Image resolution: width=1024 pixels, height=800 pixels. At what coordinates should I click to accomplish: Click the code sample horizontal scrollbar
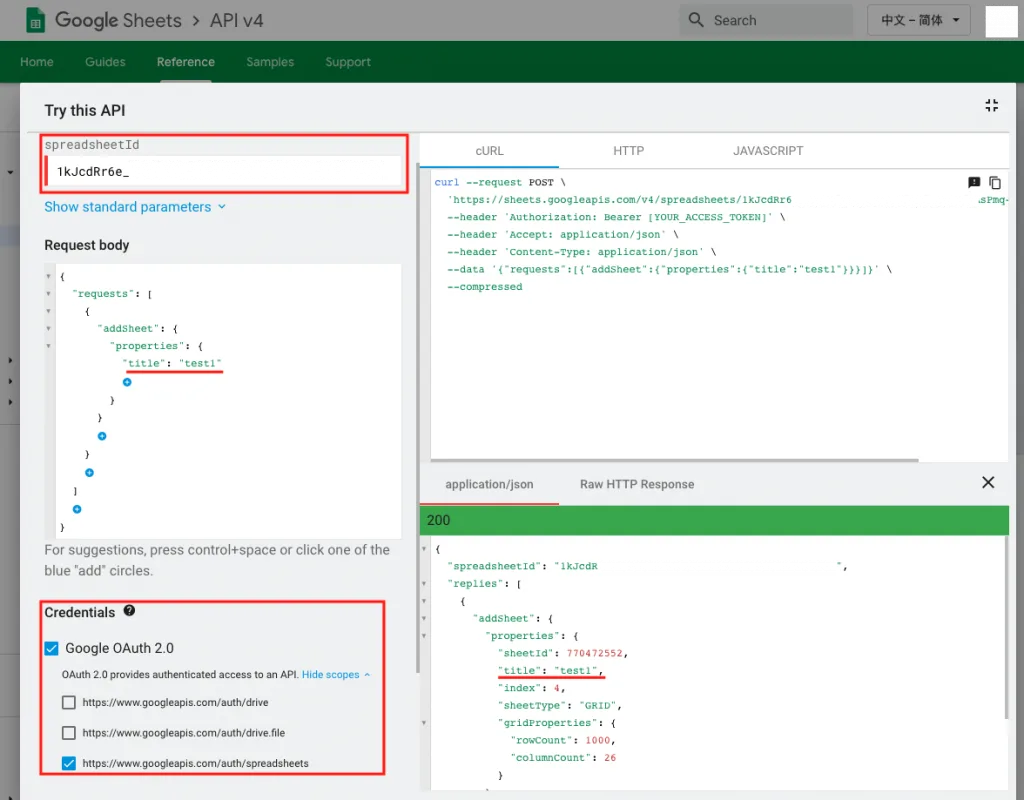click(x=675, y=460)
